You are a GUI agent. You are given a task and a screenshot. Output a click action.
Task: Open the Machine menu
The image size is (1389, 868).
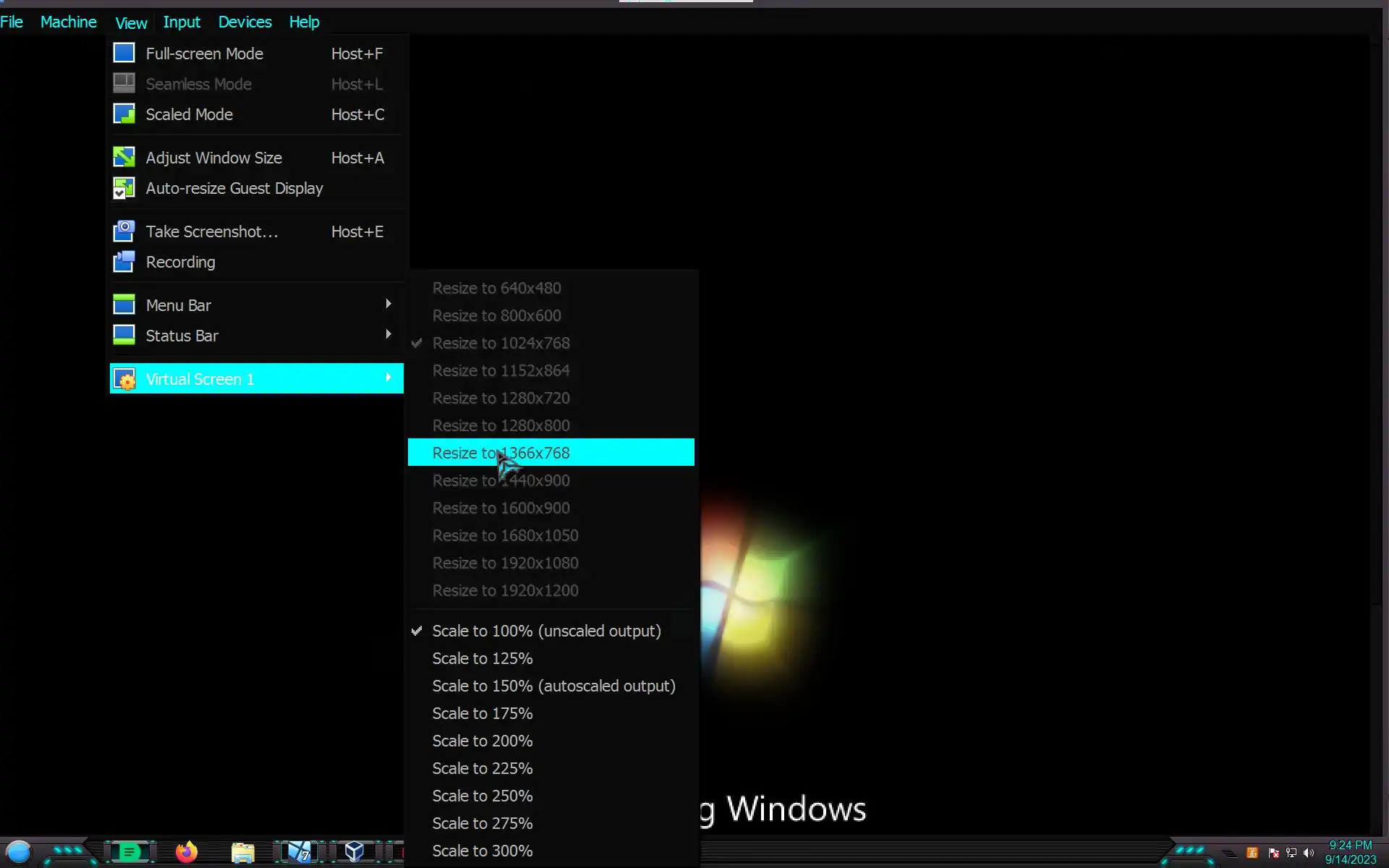[68, 22]
